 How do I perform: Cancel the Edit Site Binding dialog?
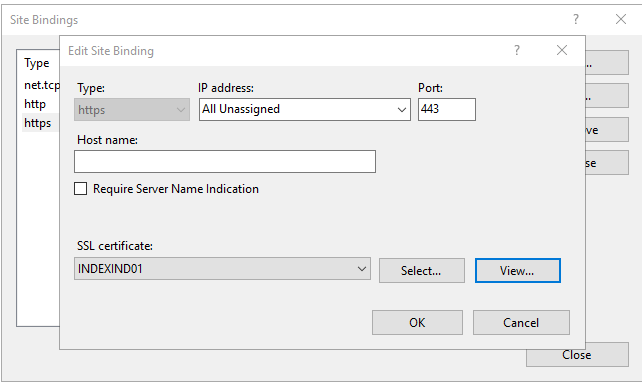click(x=521, y=323)
